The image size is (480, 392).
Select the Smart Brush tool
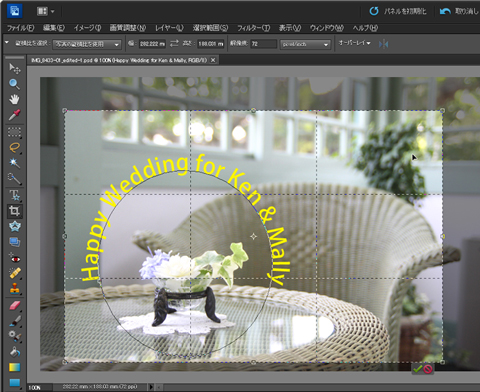[x=14, y=336]
